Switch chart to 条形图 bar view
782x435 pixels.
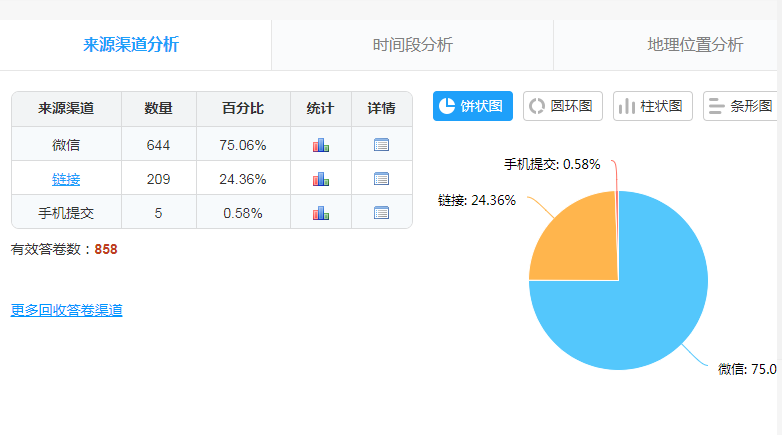click(741, 106)
